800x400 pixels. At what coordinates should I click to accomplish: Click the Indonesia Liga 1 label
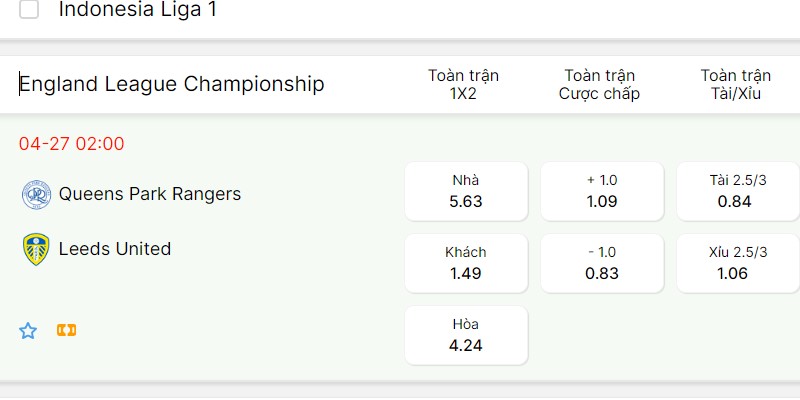pos(138,9)
